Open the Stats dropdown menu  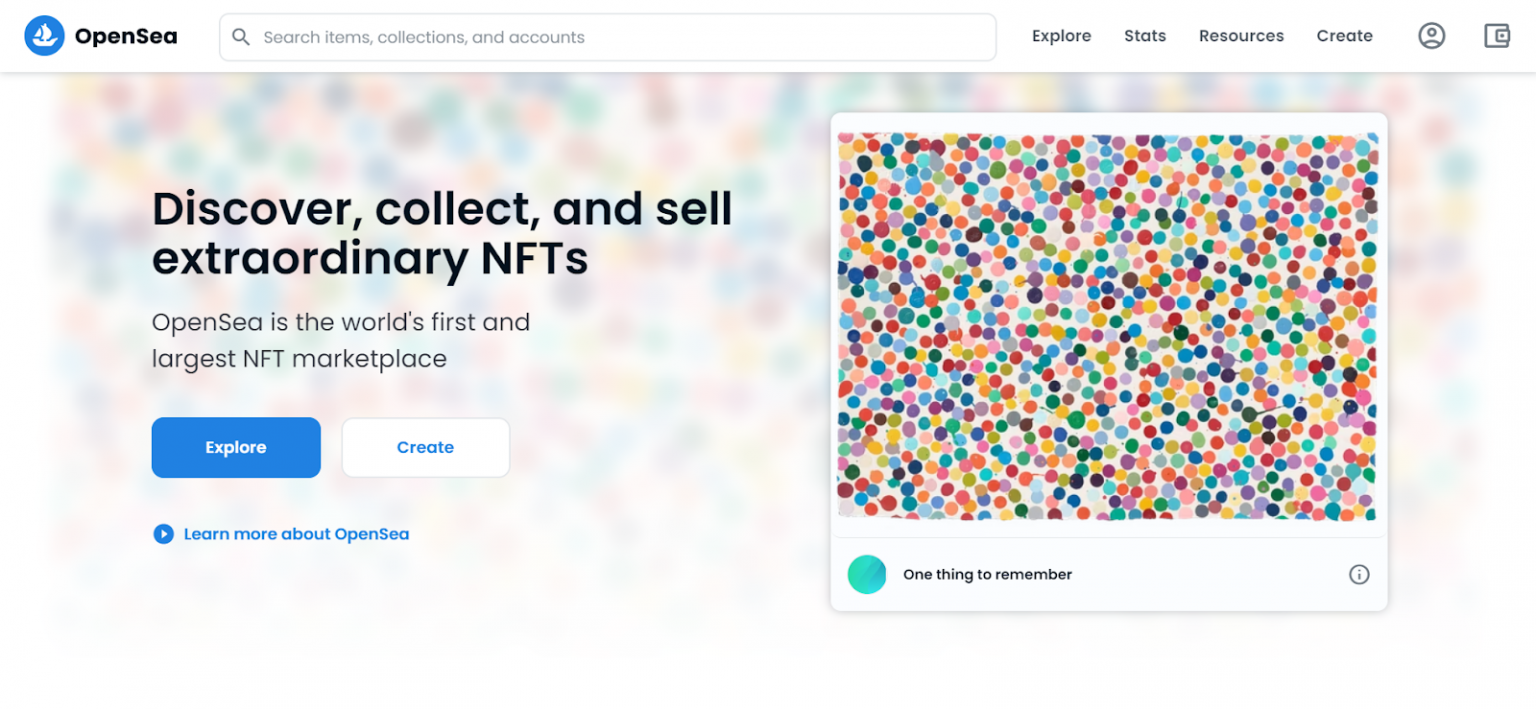1144,35
